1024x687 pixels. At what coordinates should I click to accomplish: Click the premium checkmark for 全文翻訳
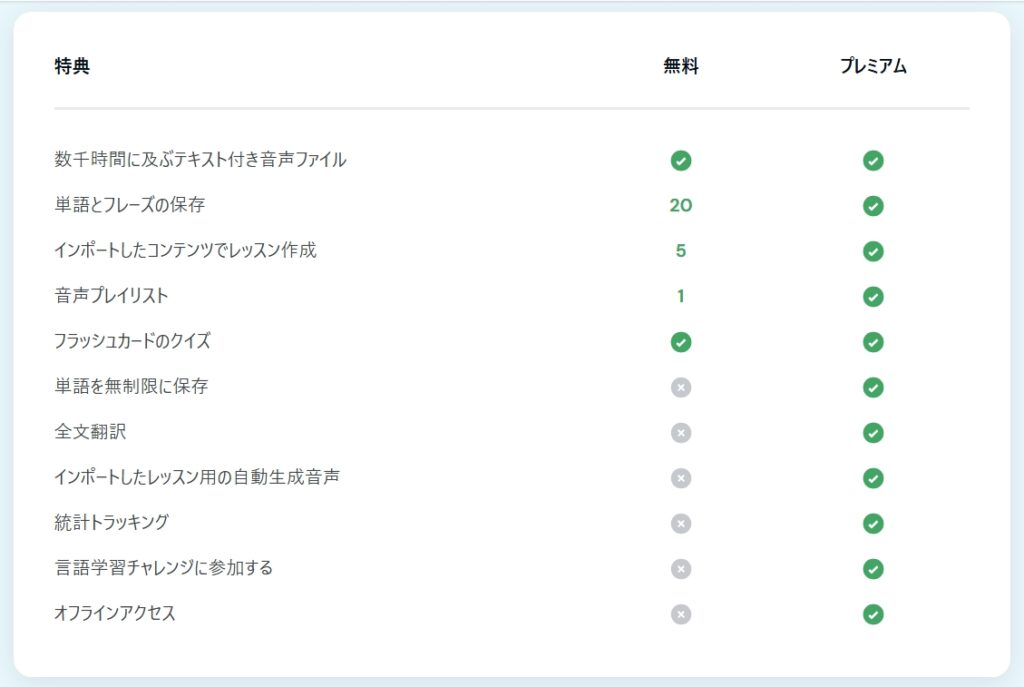pyautogui.click(x=873, y=432)
